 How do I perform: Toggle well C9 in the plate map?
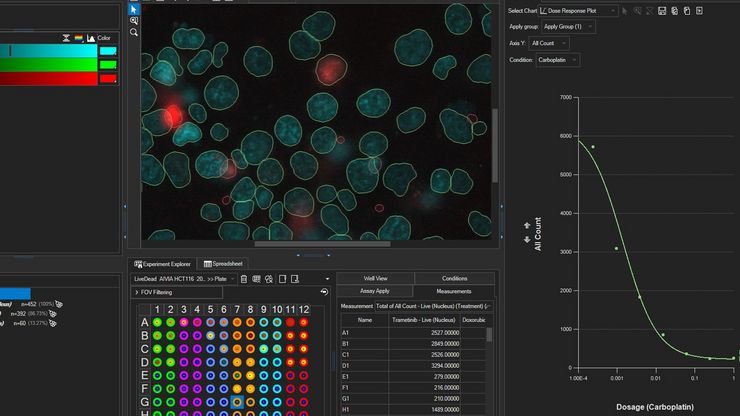263,349
